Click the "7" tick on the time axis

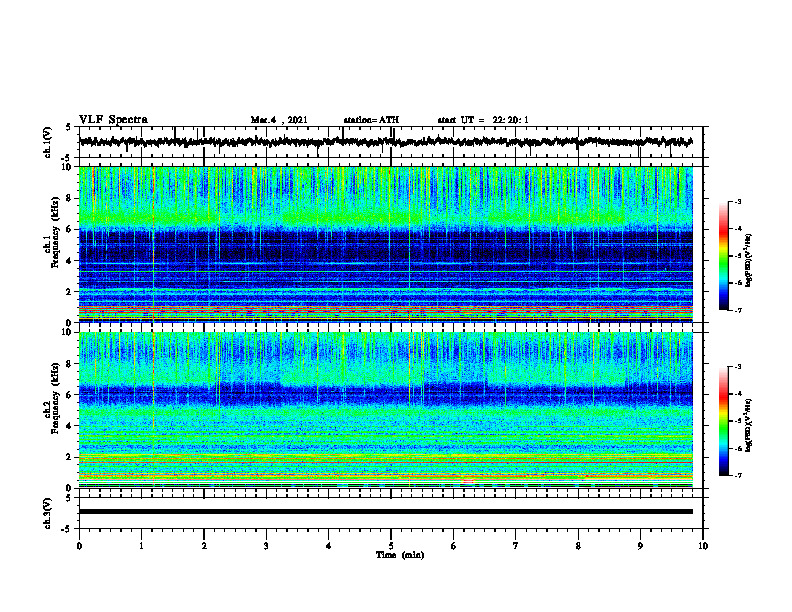click(516, 546)
